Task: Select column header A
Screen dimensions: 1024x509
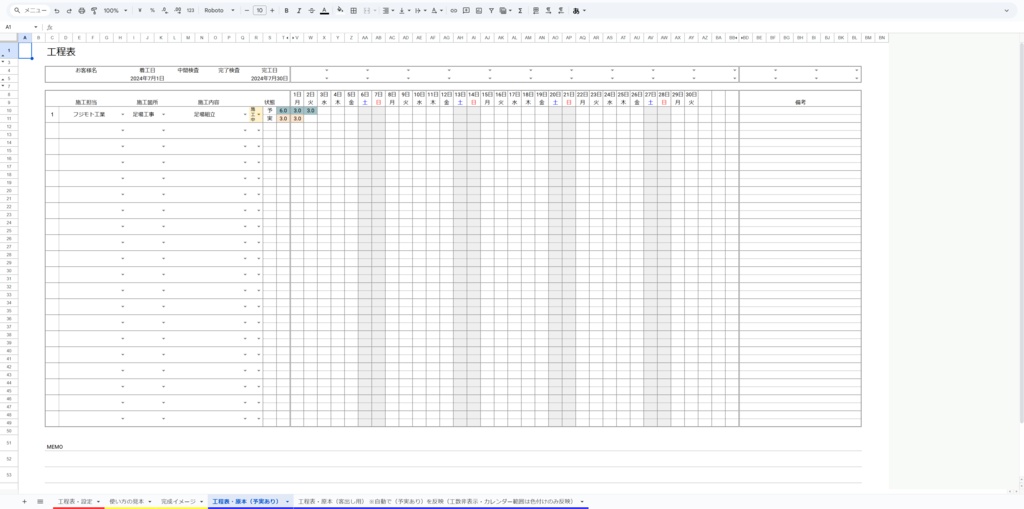Action: click(x=25, y=38)
